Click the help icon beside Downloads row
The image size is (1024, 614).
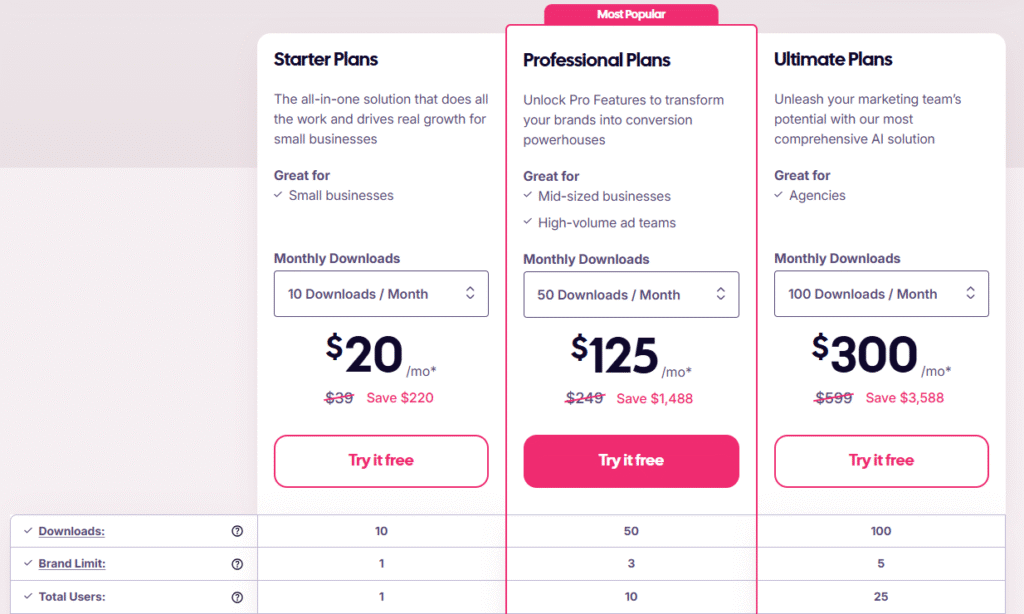(237, 531)
